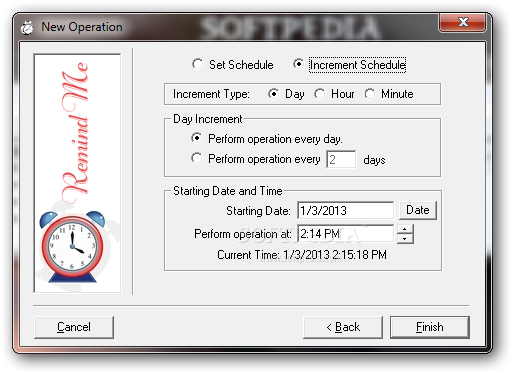Increase time with the up spinner arrow

405,229
